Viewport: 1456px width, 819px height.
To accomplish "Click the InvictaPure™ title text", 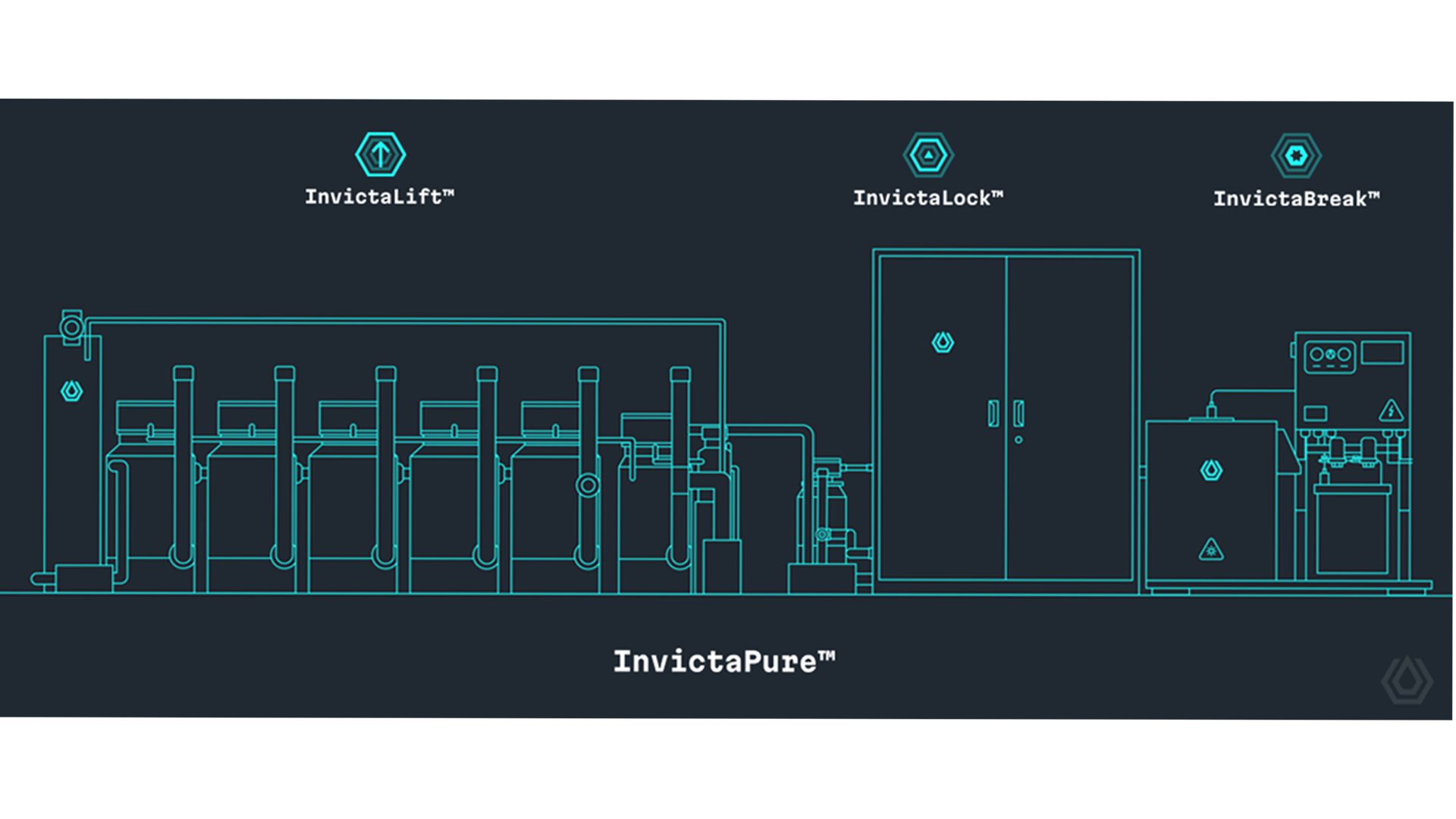I will (x=723, y=662).
